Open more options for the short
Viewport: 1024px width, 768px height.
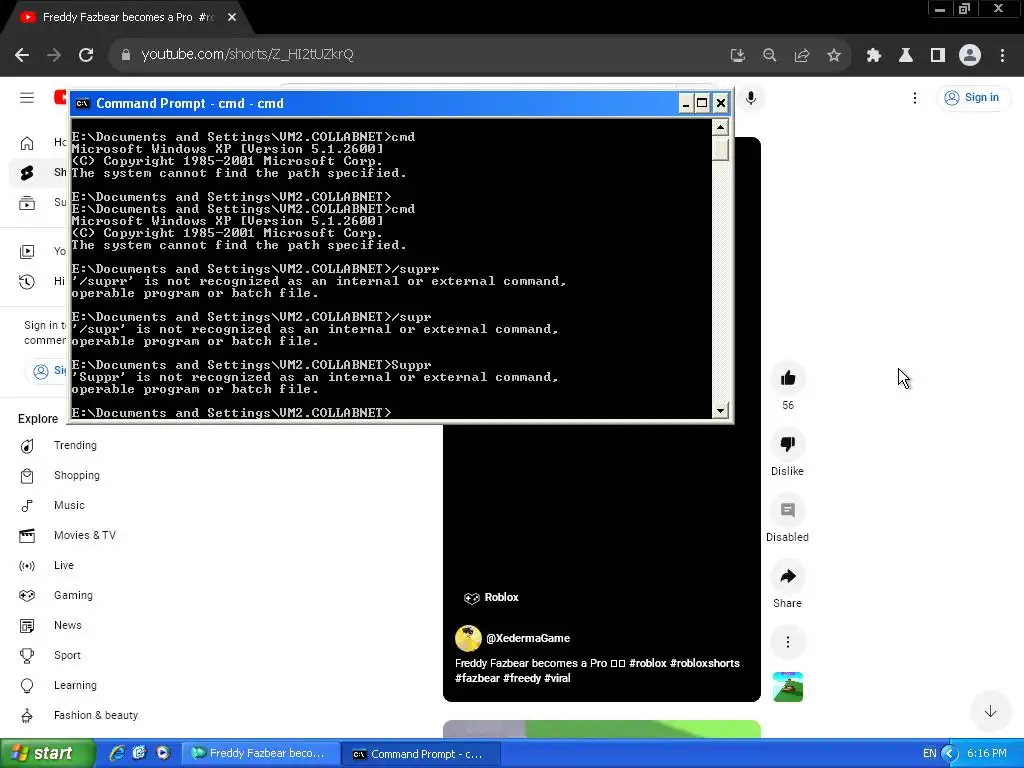click(788, 642)
